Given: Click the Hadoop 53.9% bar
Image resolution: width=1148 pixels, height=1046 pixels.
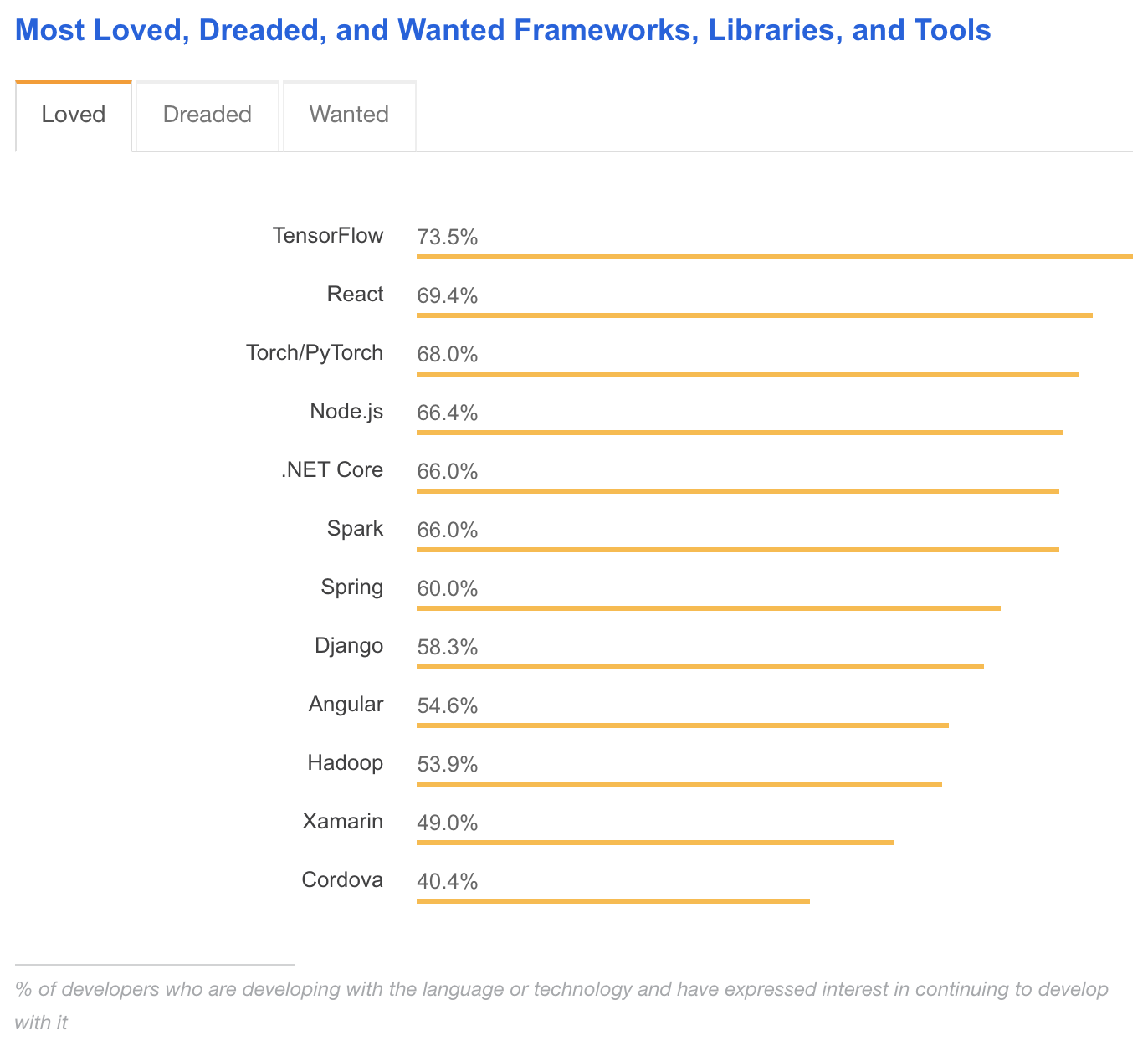Looking at the screenshot, I should pyautogui.click(x=679, y=784).
